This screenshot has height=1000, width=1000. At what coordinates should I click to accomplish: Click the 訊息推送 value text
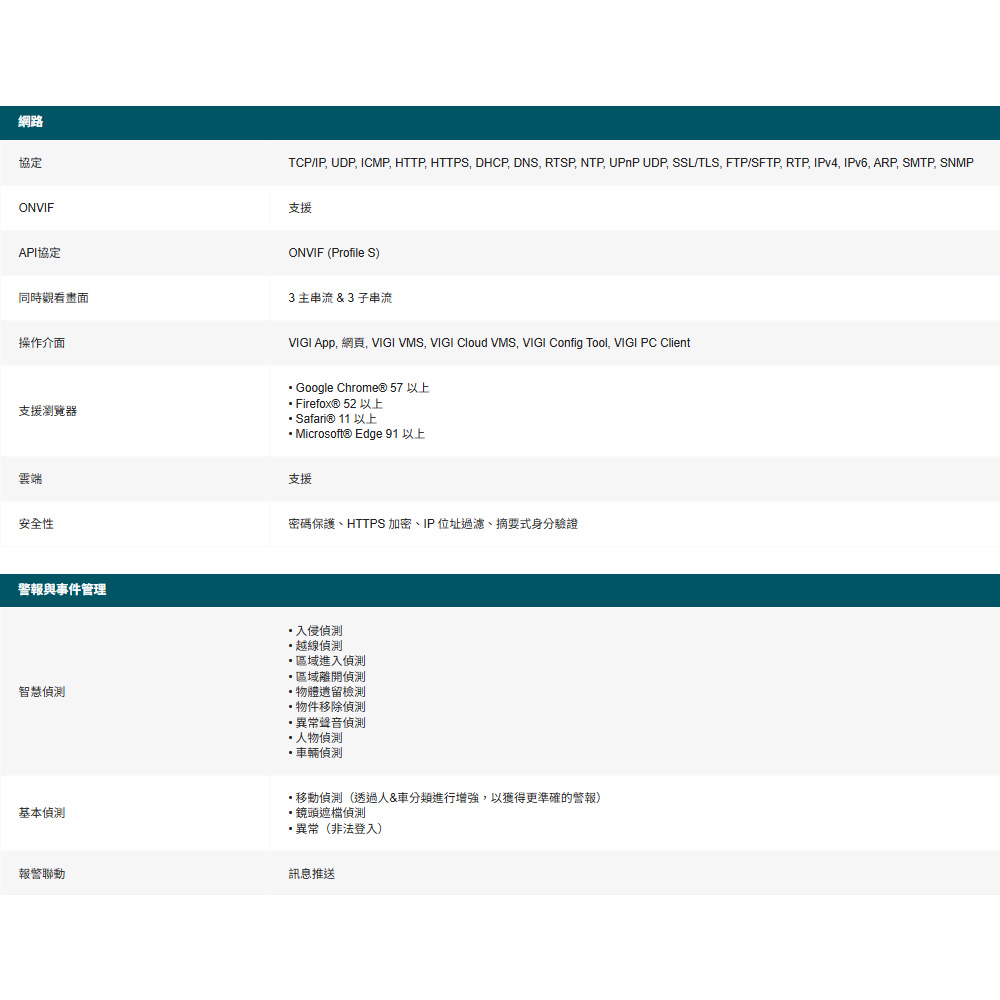click(x=312, y=874)
